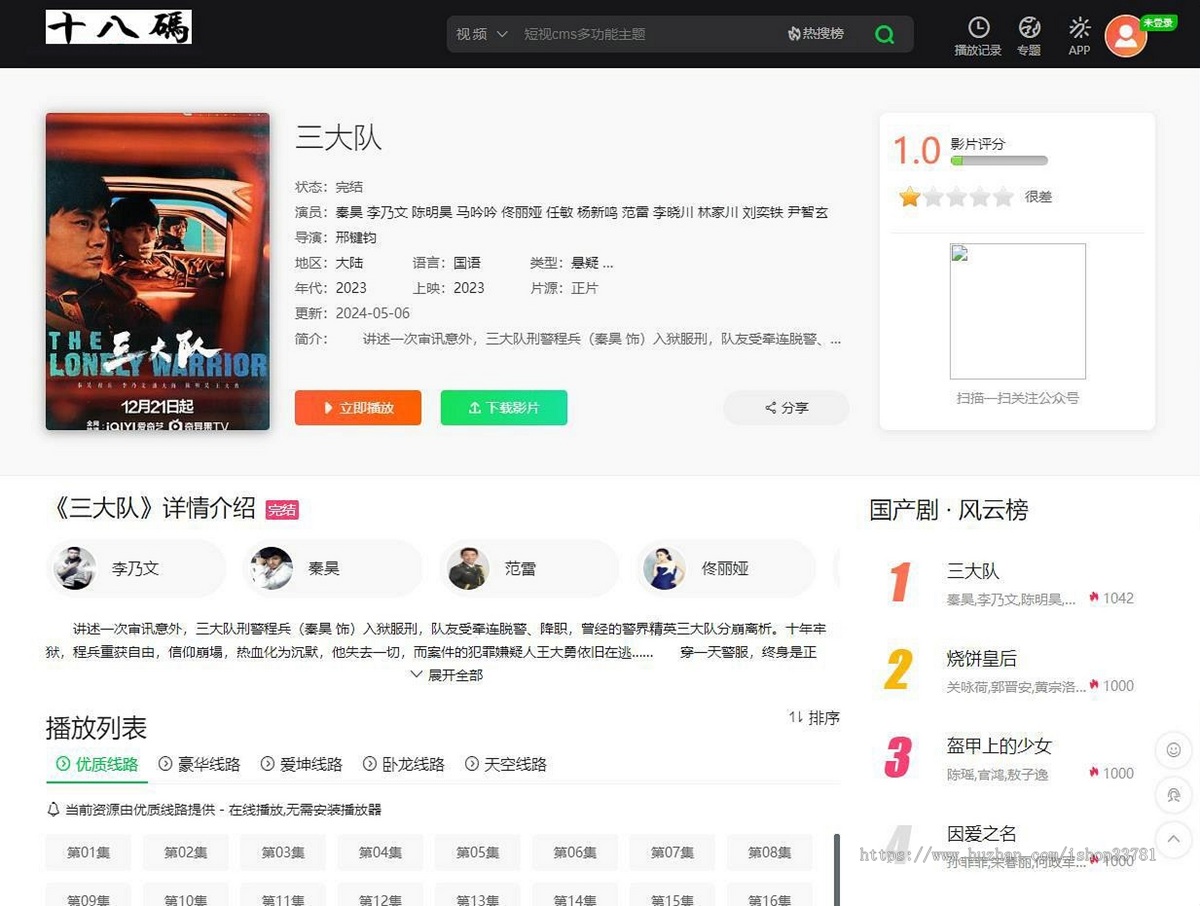The width and height of the screenshot is (1200, 906).
Task: Click the back-to-top arrow icon
Action: click(x=1173, y=840)
